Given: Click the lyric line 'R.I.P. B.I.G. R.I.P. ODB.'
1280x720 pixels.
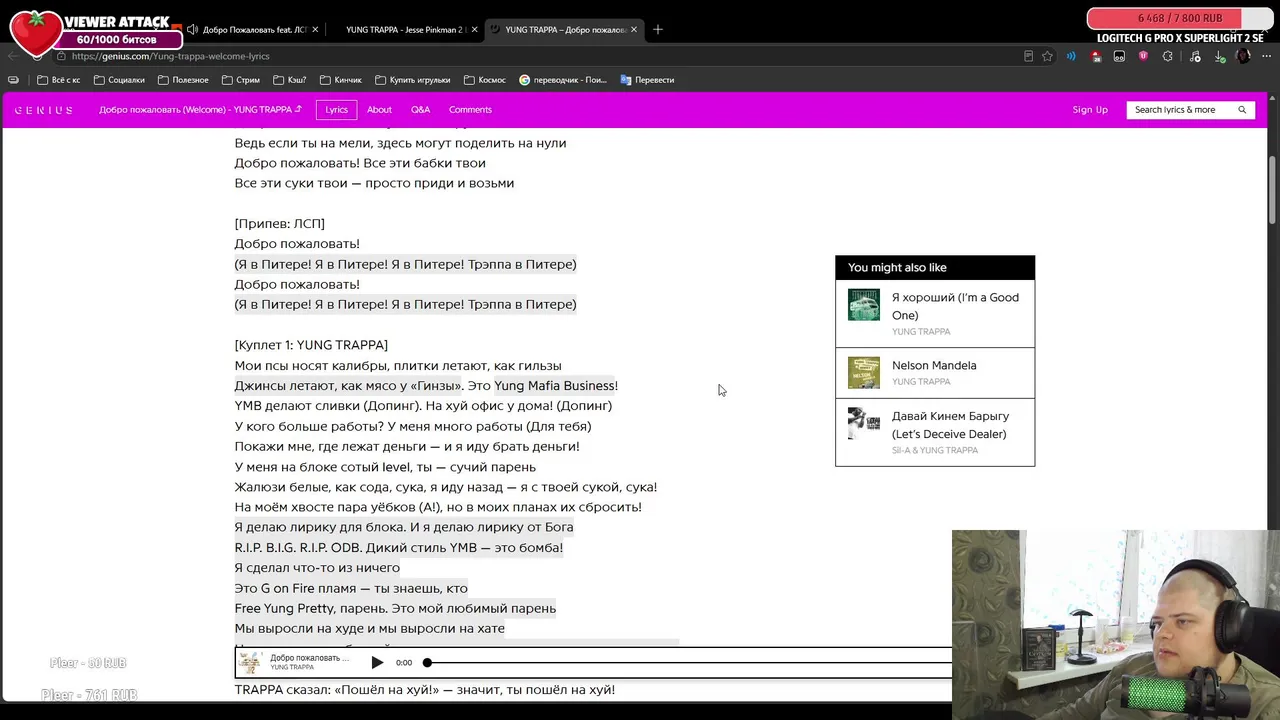Looking at the screenshot, I should tap(298, 548).
